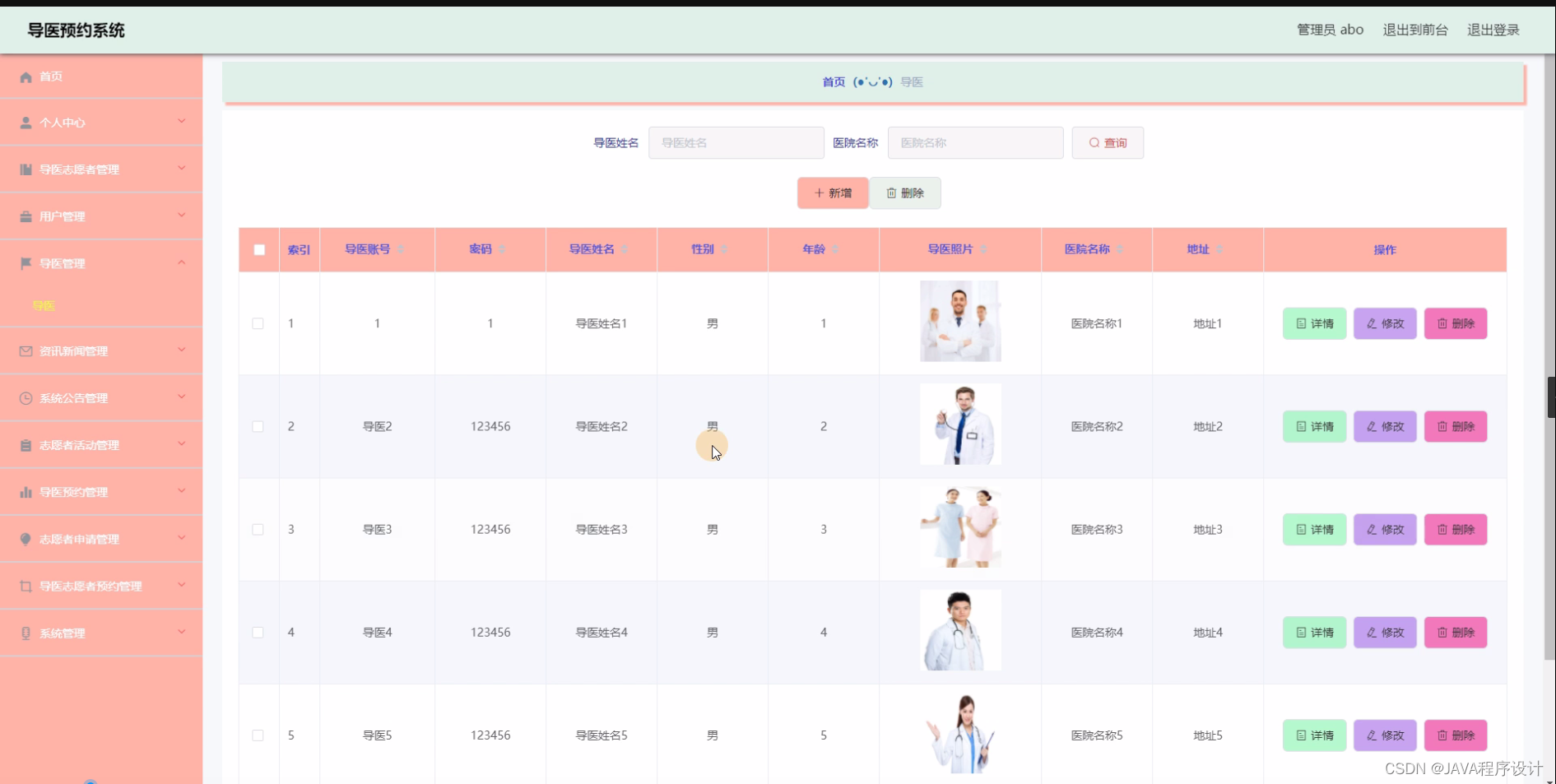Screen dimensions: 1556x784
Task: Check the checkbox for row 导医4
Action: pyautogui.click(x=258, y=632)
